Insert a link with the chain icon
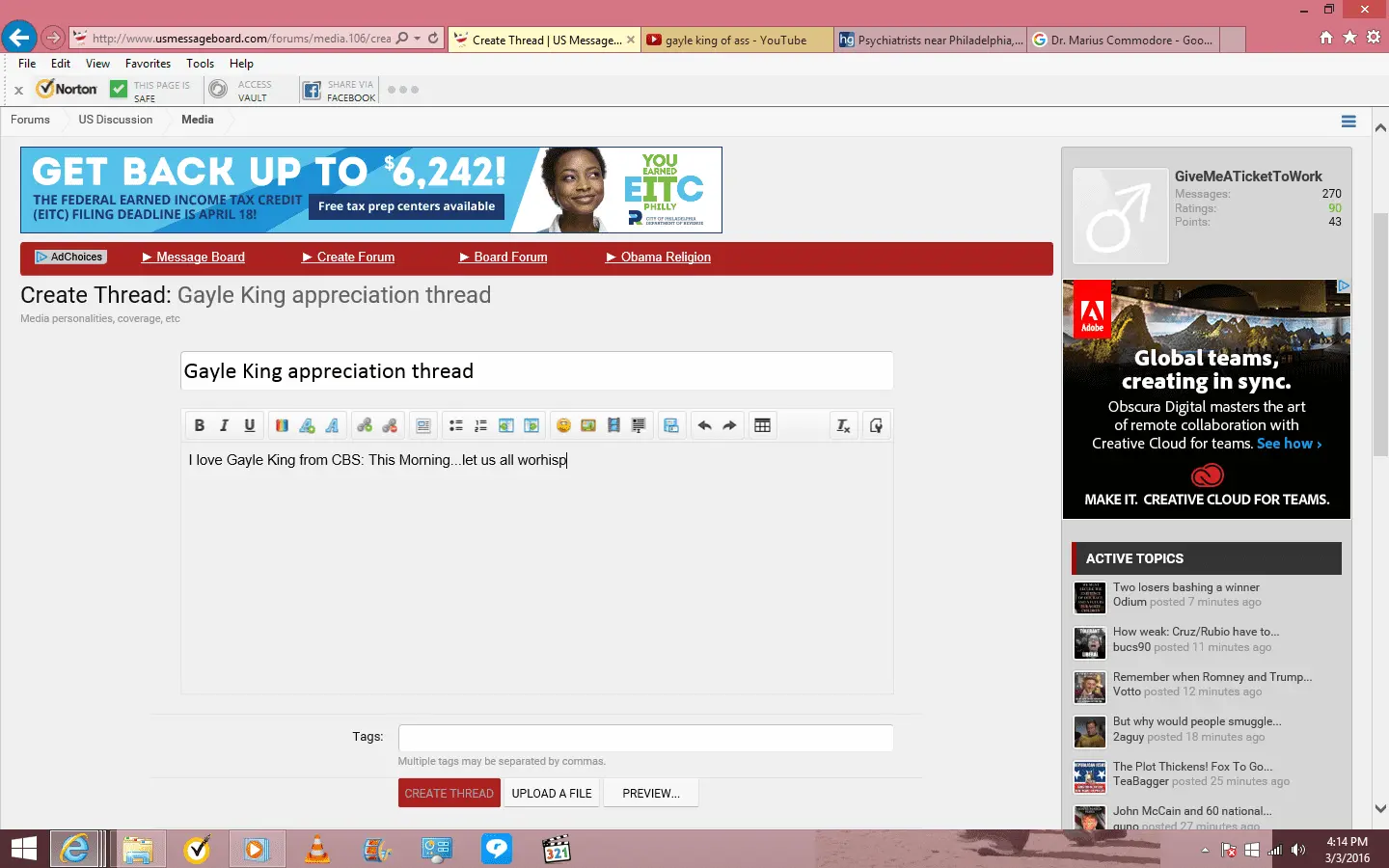The width and height of the screenshot is (1389, 868). point(365,425)
